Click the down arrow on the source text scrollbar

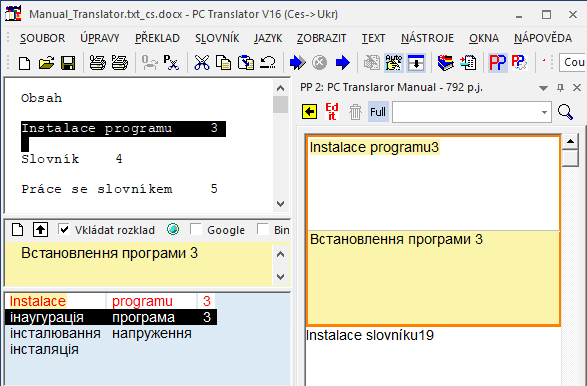pyautogui.click(x=280, y=204)
